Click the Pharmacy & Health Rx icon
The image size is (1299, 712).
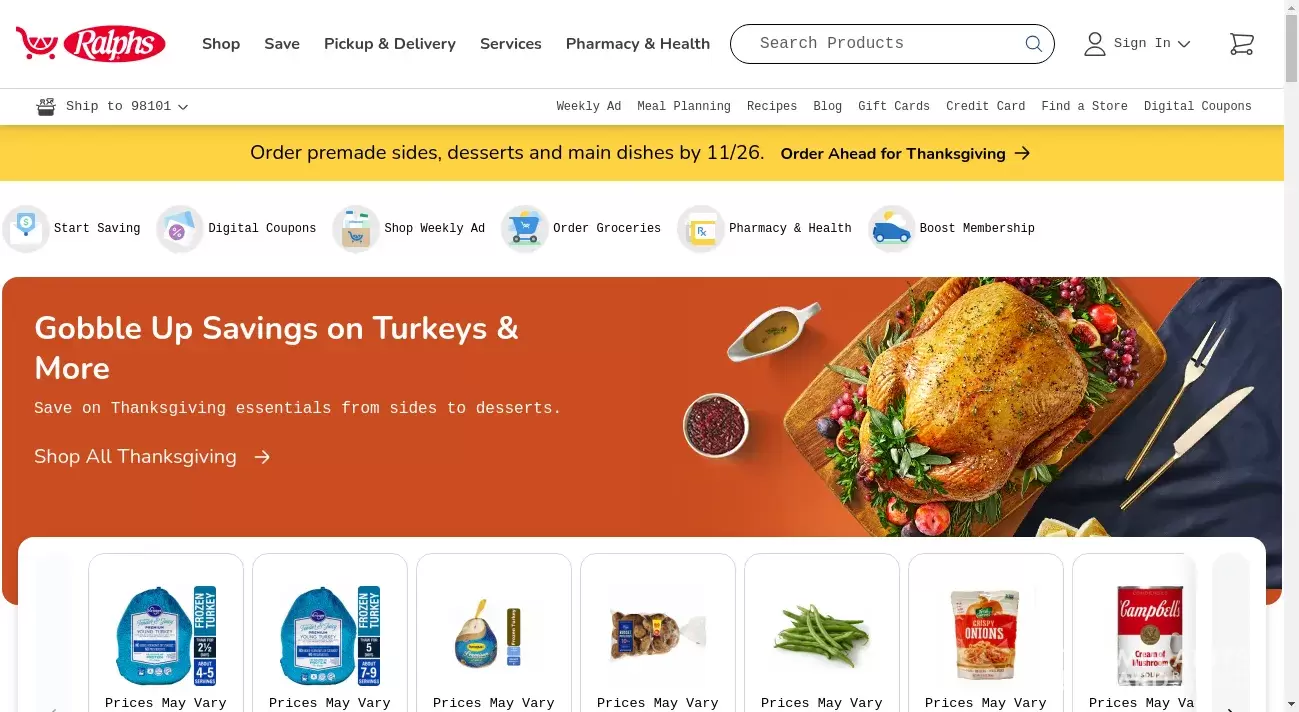701,229
